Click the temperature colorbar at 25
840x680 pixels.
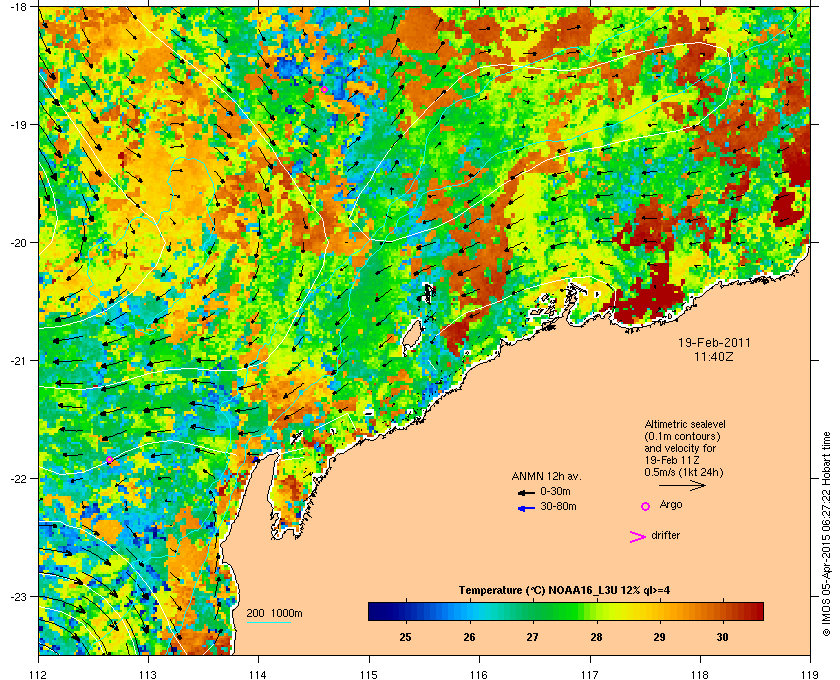point(406,611)
